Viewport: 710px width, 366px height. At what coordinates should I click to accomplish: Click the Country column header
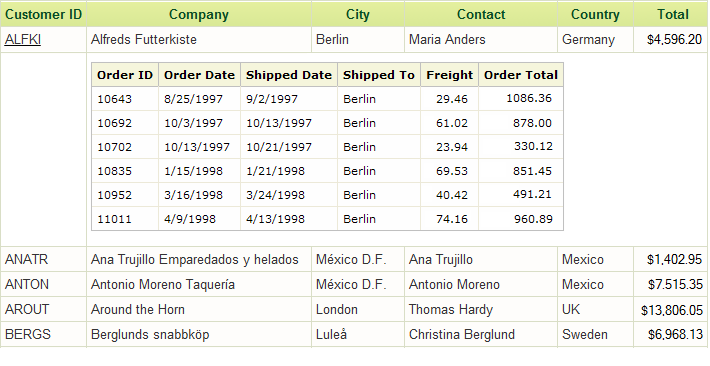click(x=595, y=14)
